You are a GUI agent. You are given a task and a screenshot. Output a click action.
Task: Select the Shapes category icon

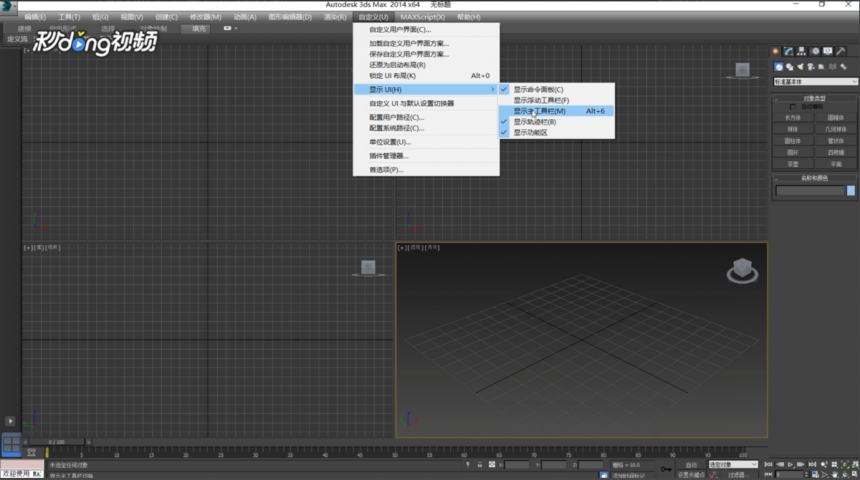tap(790, 67)
